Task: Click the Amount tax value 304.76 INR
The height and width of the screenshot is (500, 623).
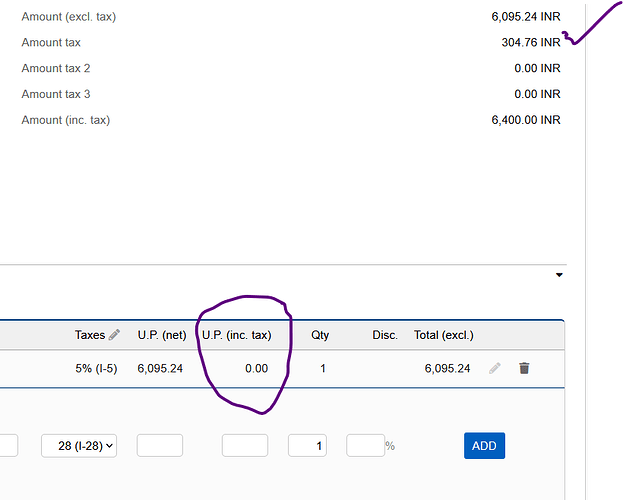Action: 530,43
